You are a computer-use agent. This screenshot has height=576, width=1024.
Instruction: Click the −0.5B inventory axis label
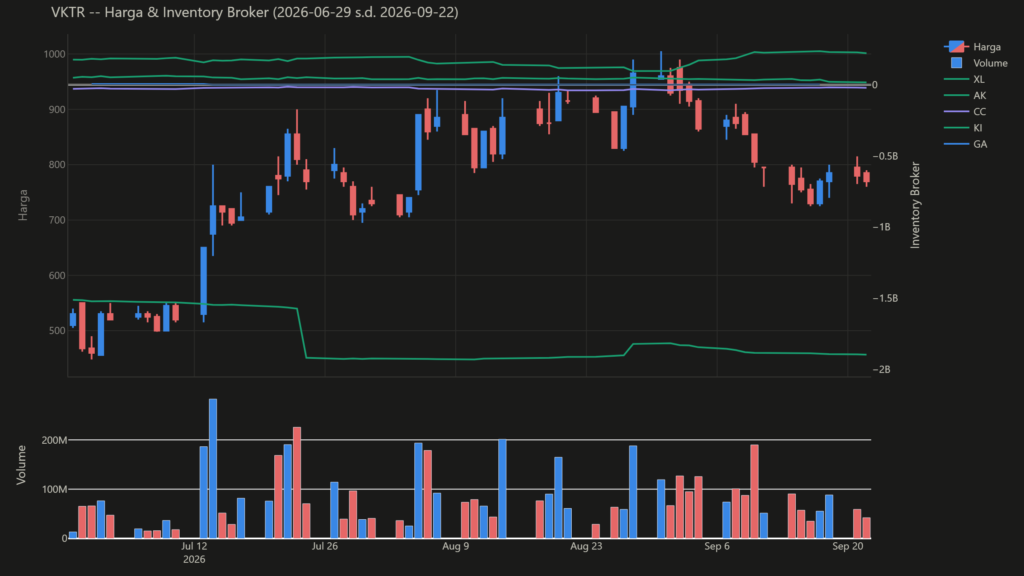tap(886, 156)
